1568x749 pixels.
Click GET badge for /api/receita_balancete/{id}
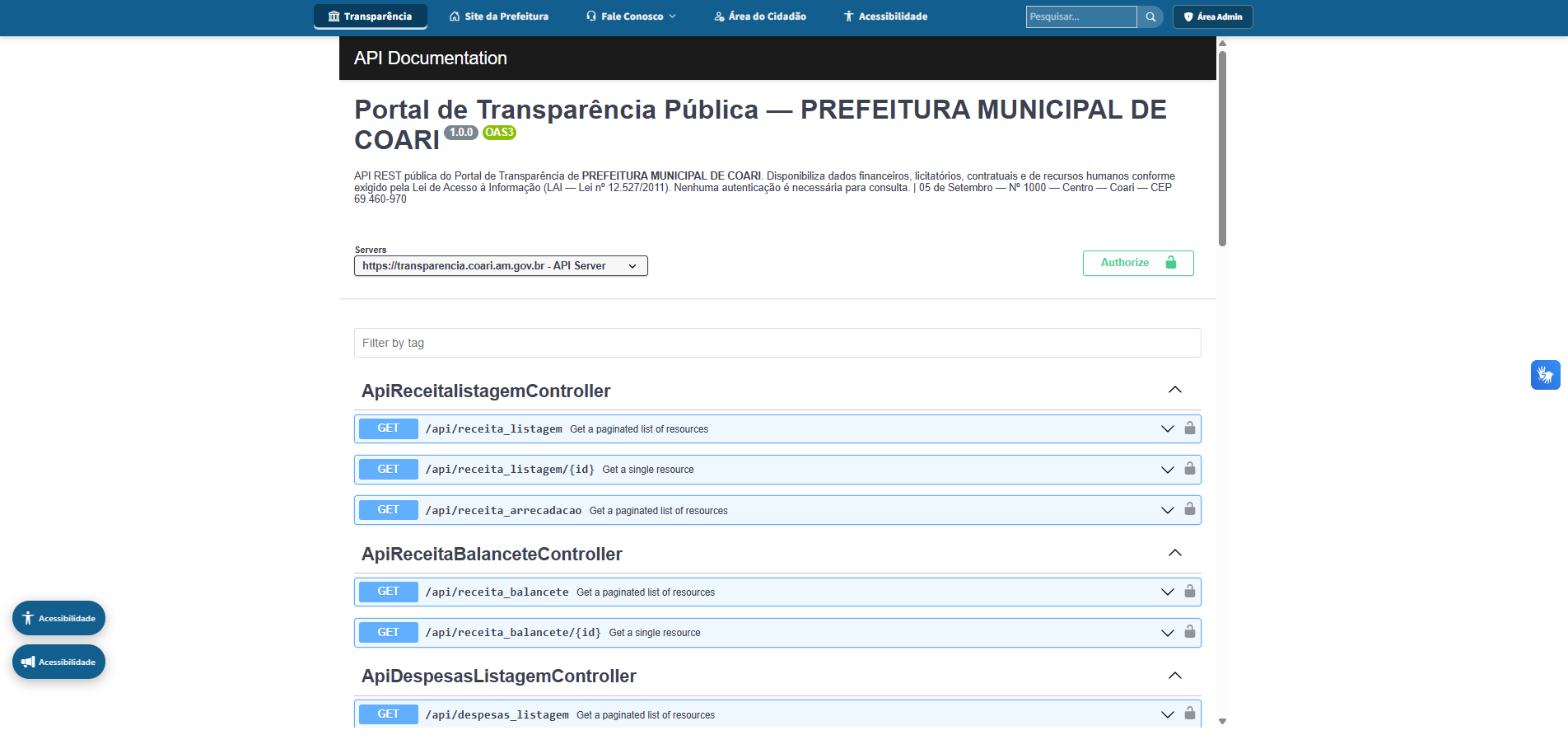pos(389,633)
